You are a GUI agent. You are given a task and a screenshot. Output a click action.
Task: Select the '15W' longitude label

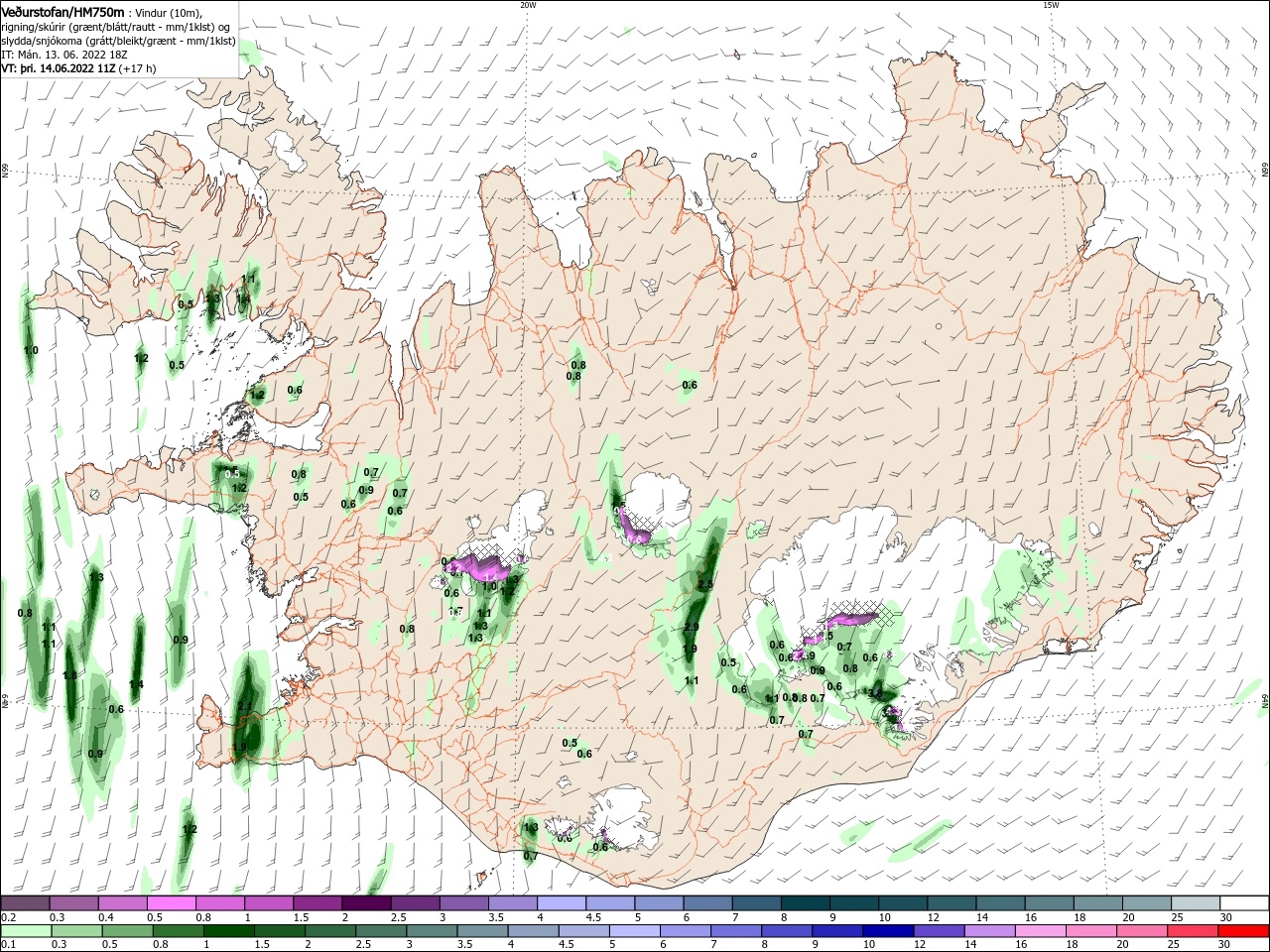point(1050,5)
